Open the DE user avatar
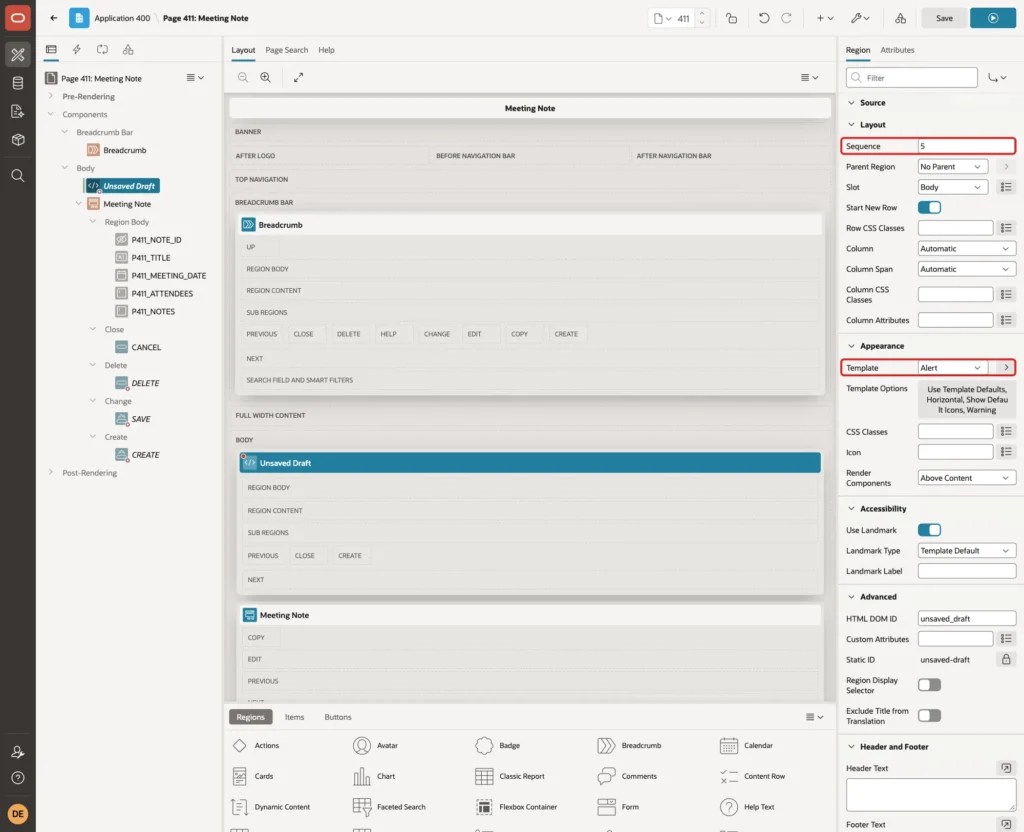Image resolution: width=1024 pixels, height=832 pixels. [x=18, y=814]
